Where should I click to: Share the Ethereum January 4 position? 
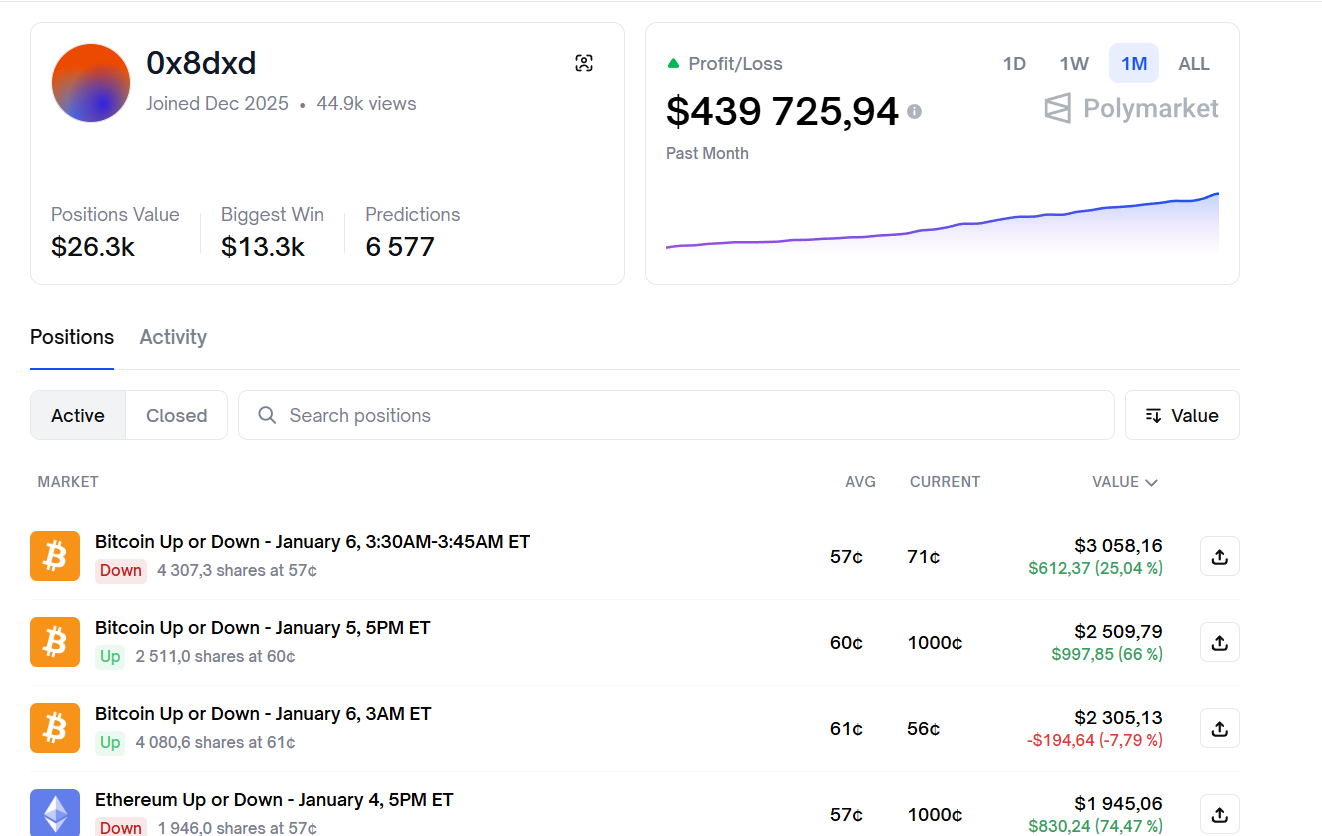tap(1219, 814)
